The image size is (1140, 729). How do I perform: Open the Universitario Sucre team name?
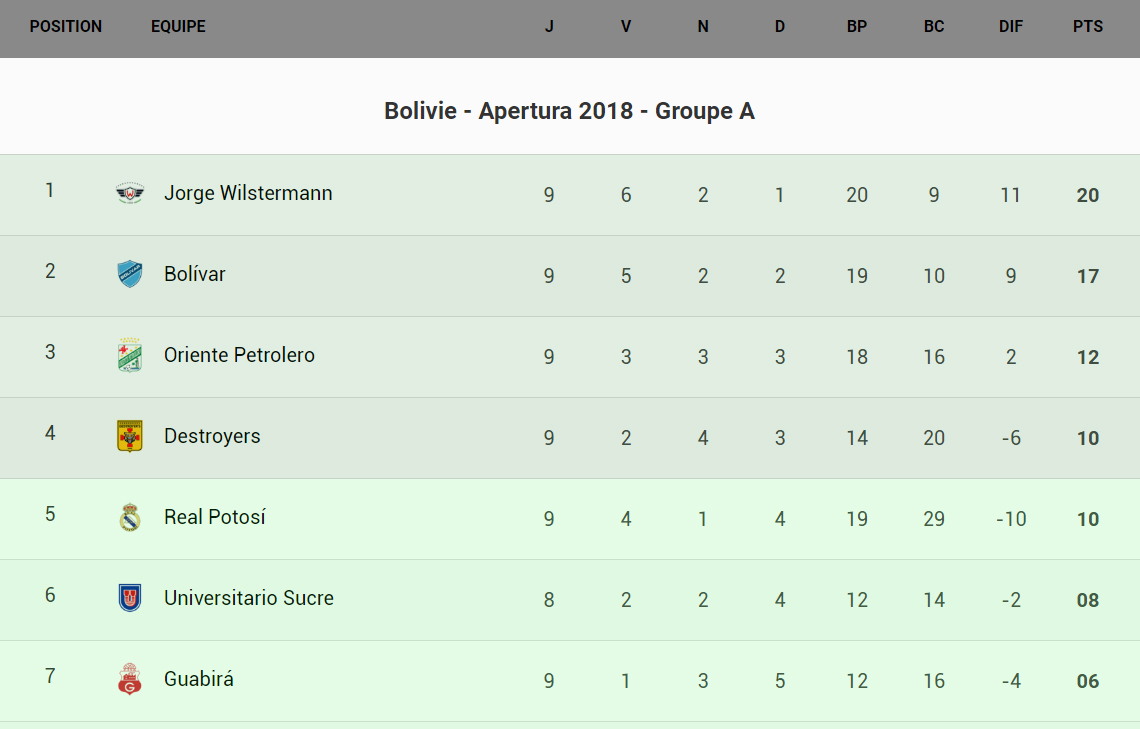[x=249, y=598]
